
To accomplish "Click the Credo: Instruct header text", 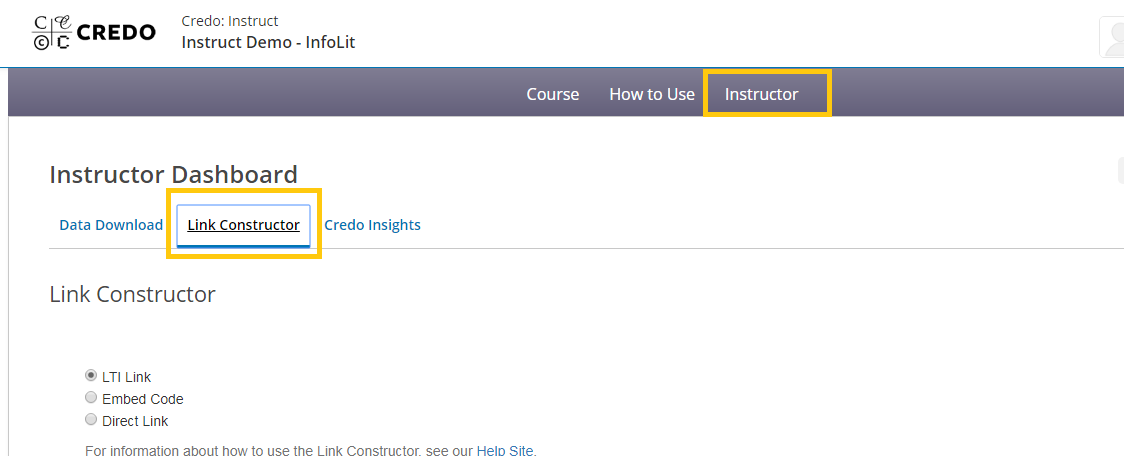I will click(x=229, y=21).
